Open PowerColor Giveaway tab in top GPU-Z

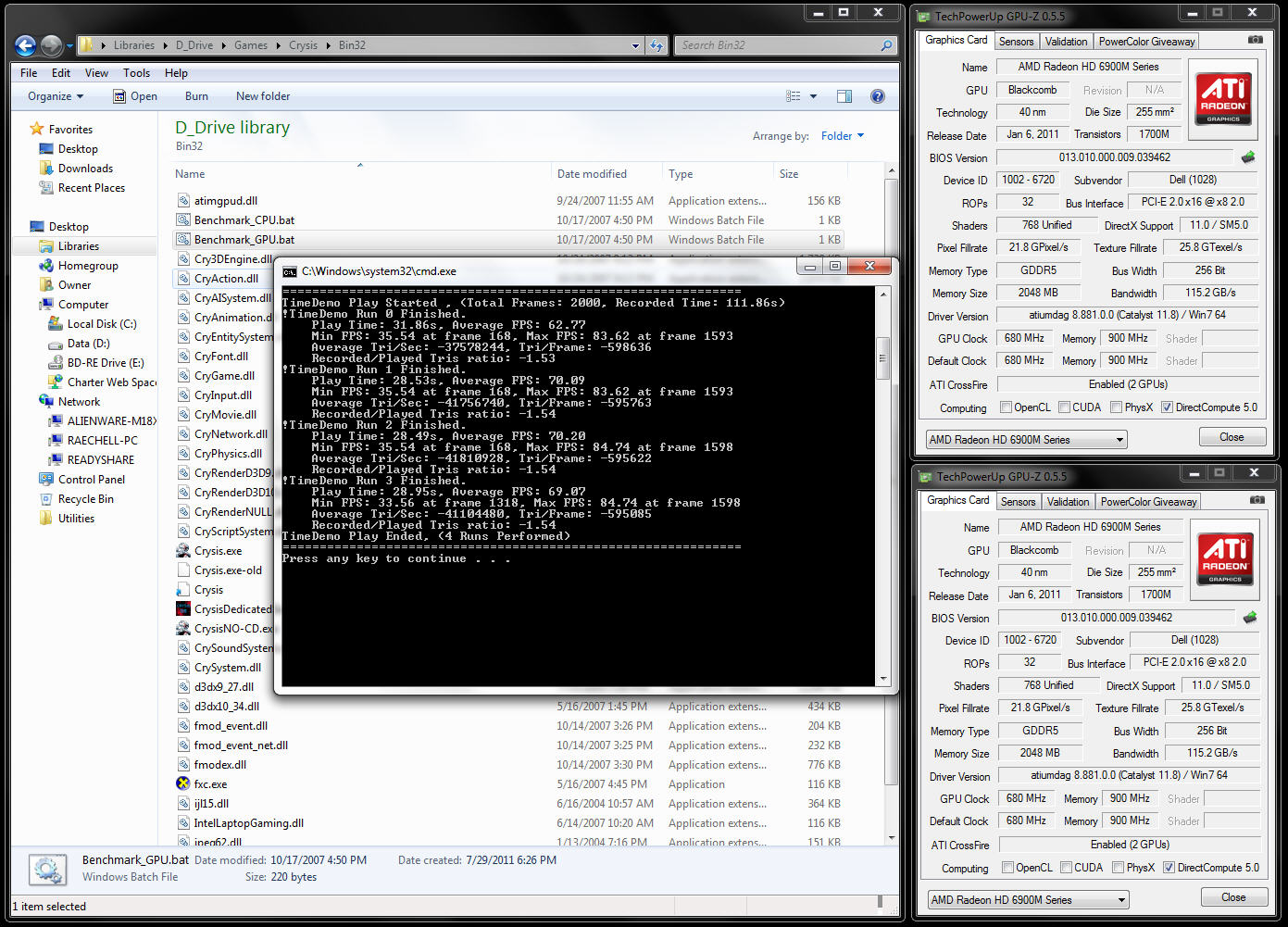1146,42
